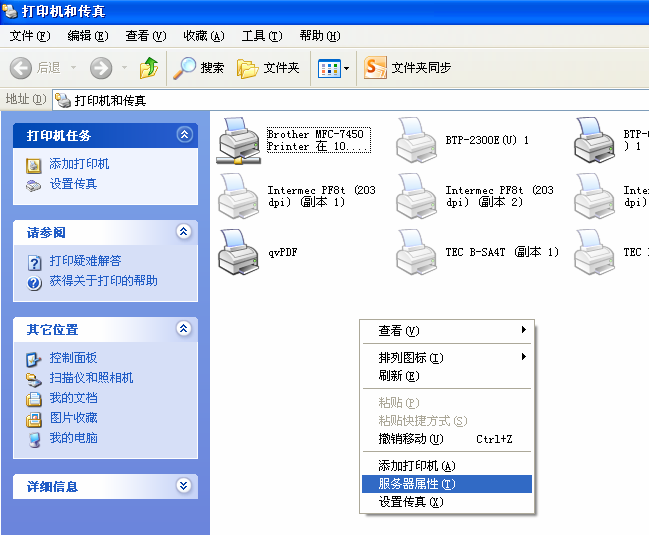Viewport: 650px width, 535px height.
Task: Open the 工具(T) menu
Action: click(x=262, y=36)
